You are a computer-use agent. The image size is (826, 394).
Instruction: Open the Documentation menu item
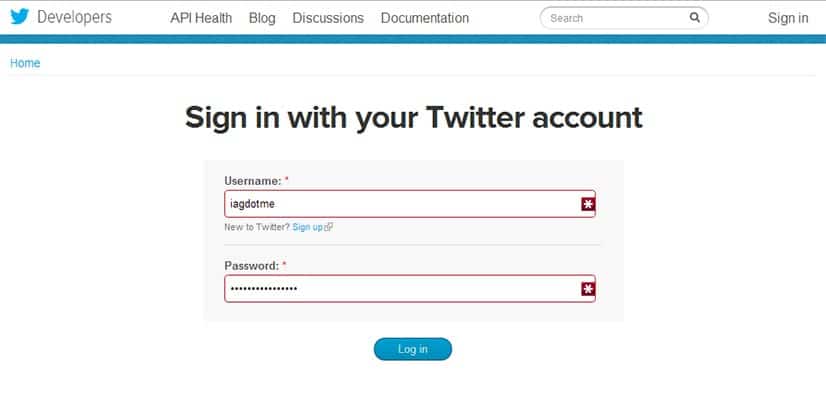pos(425,18)
